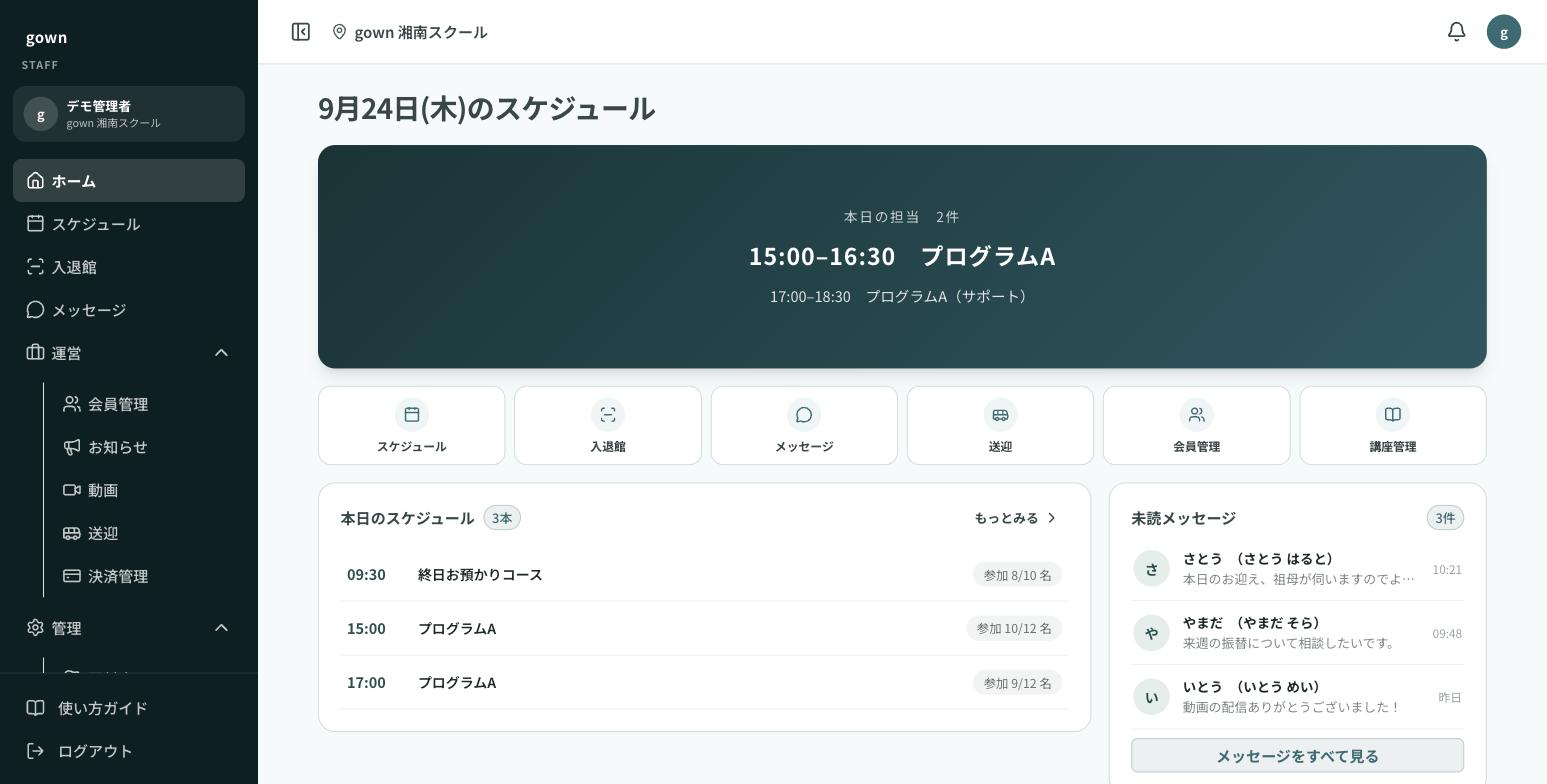Click the scan icon next to 入退館 in sidebar
Screen dimensions: 1547x784
(x=36, y=267)
